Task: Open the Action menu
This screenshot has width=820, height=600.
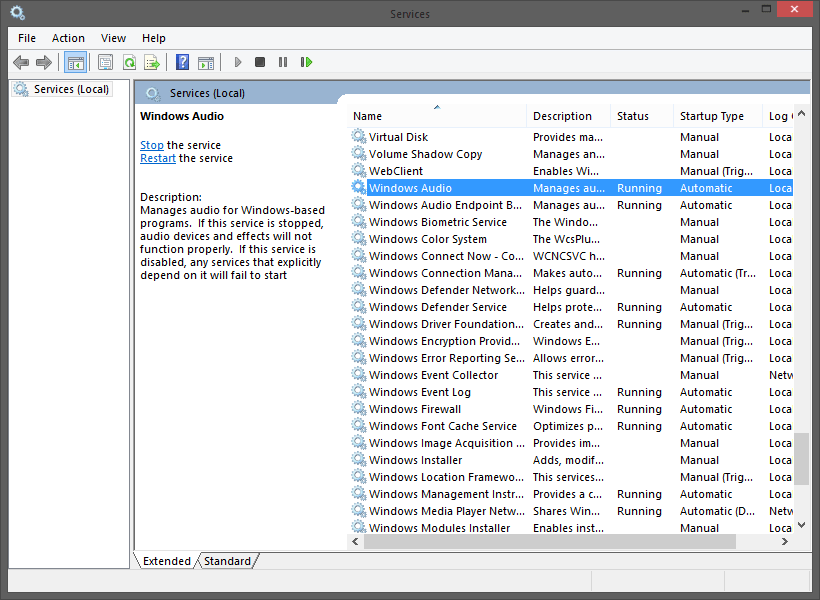Action: [x=68, y=38]
